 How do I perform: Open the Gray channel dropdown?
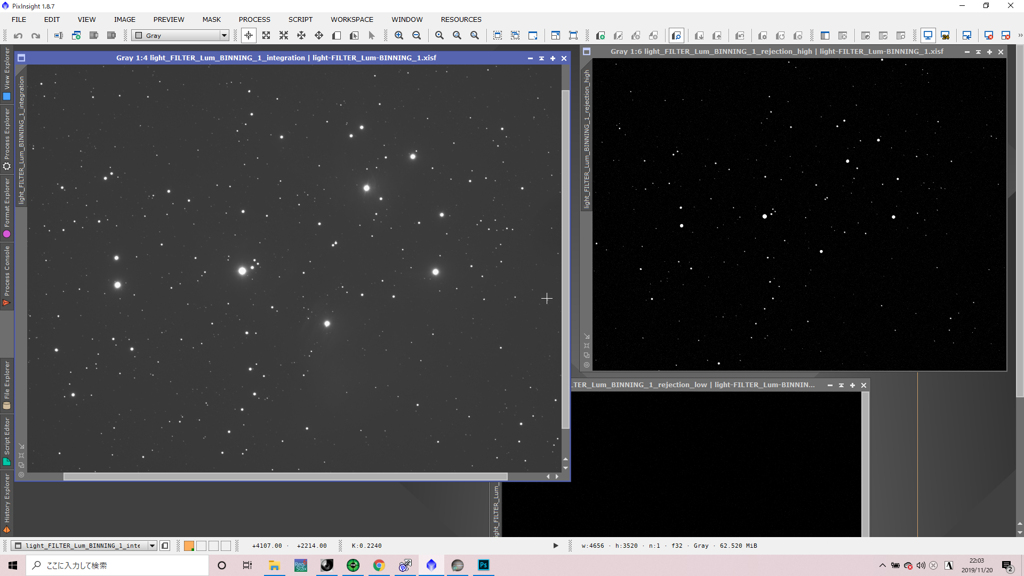224,36
